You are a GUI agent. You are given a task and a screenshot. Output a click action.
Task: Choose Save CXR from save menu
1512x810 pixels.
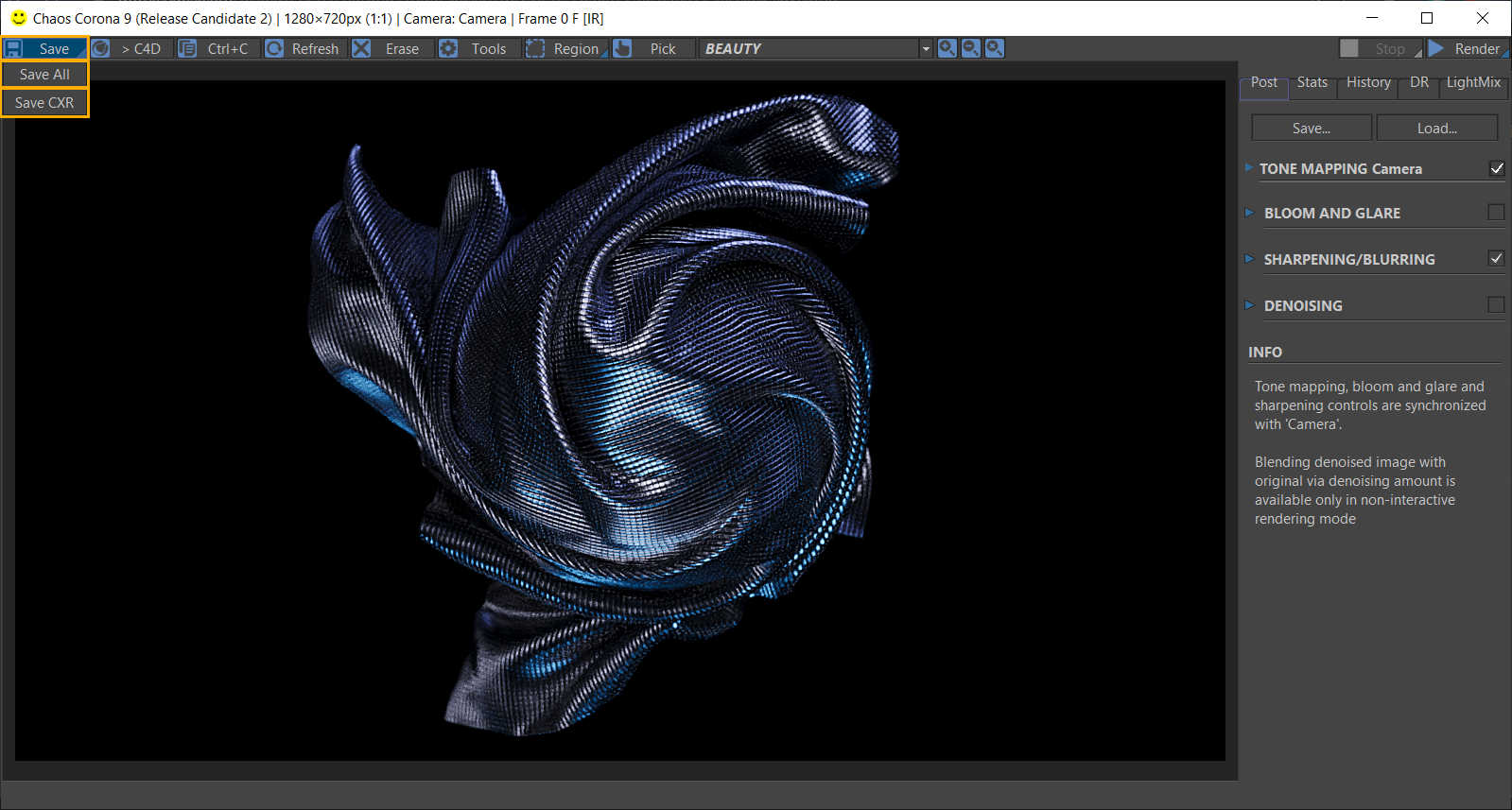(44, 102)
